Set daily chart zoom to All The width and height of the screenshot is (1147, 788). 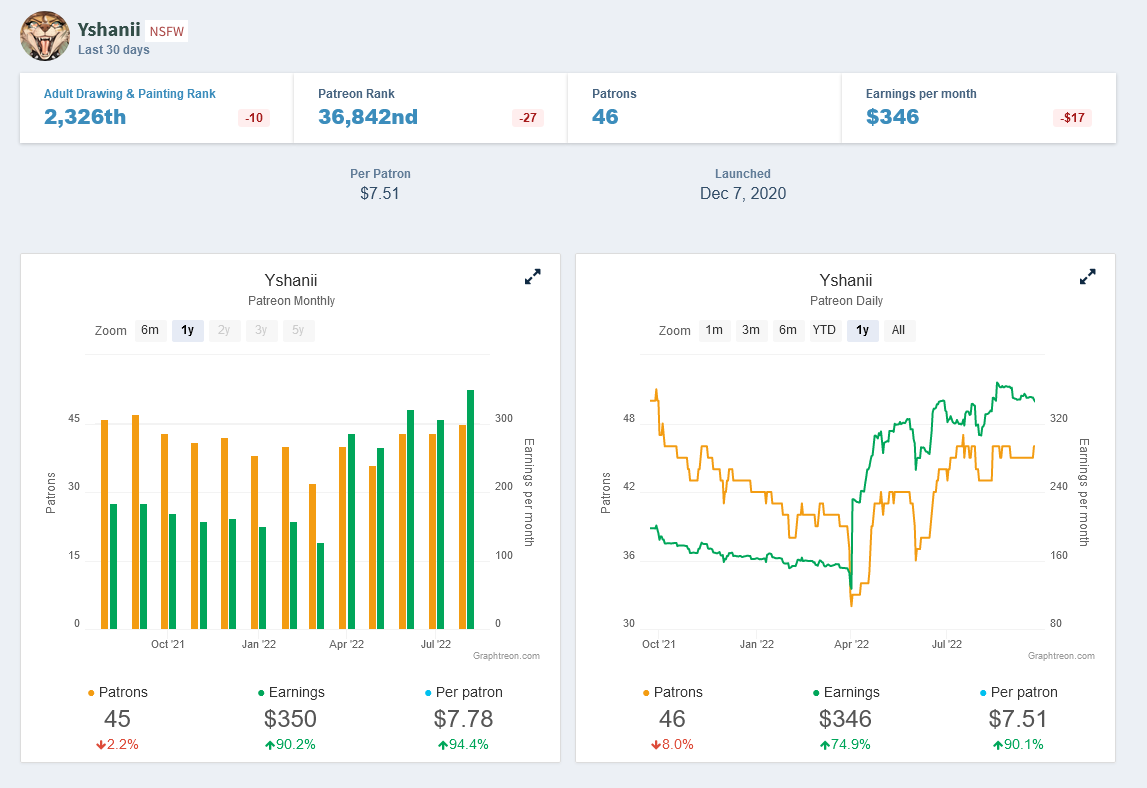pos(899,330)
